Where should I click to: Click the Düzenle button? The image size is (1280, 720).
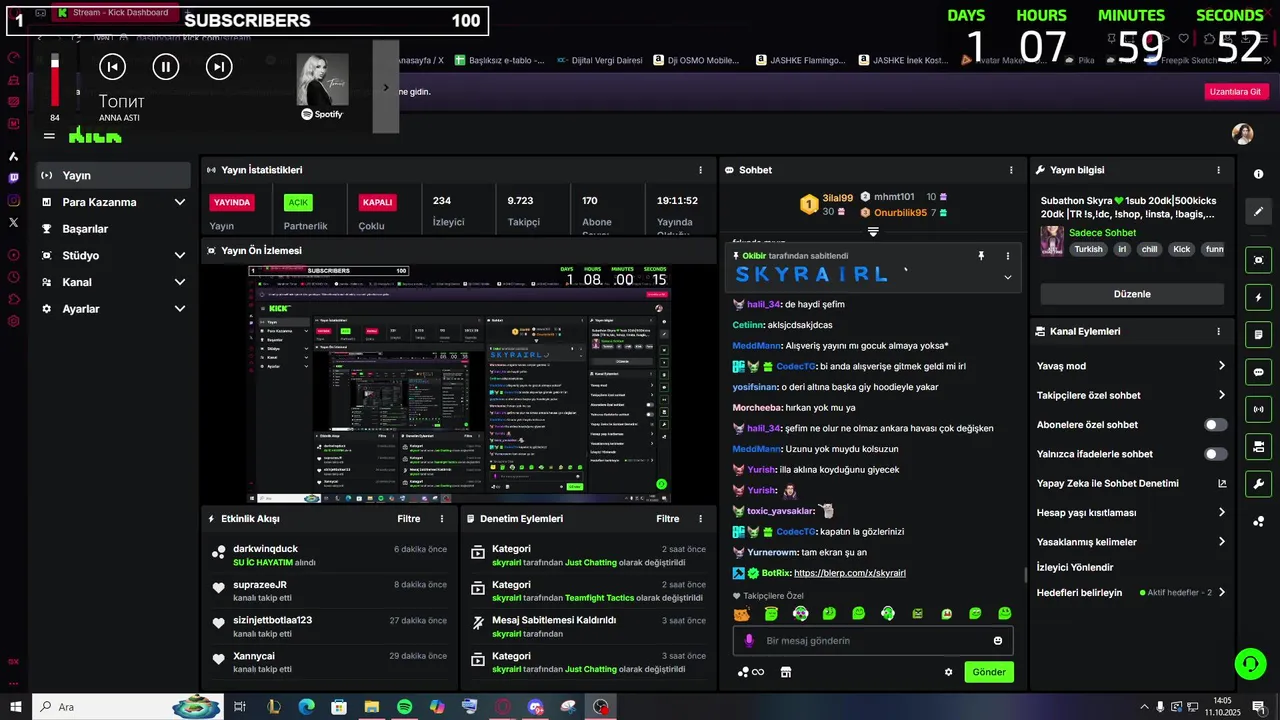[x=1132, y=294]
